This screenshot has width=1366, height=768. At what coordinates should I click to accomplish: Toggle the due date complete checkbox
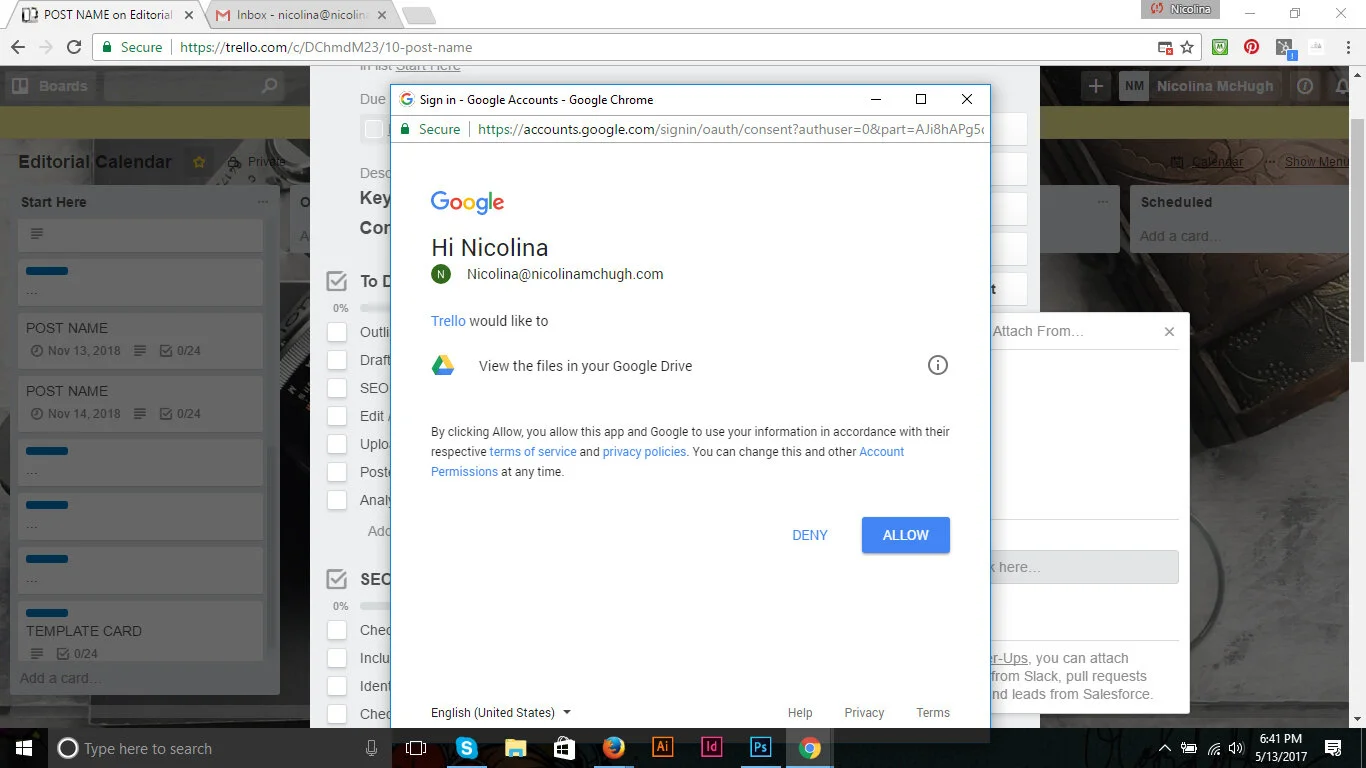pyautogui.click(x=375, y=129)
